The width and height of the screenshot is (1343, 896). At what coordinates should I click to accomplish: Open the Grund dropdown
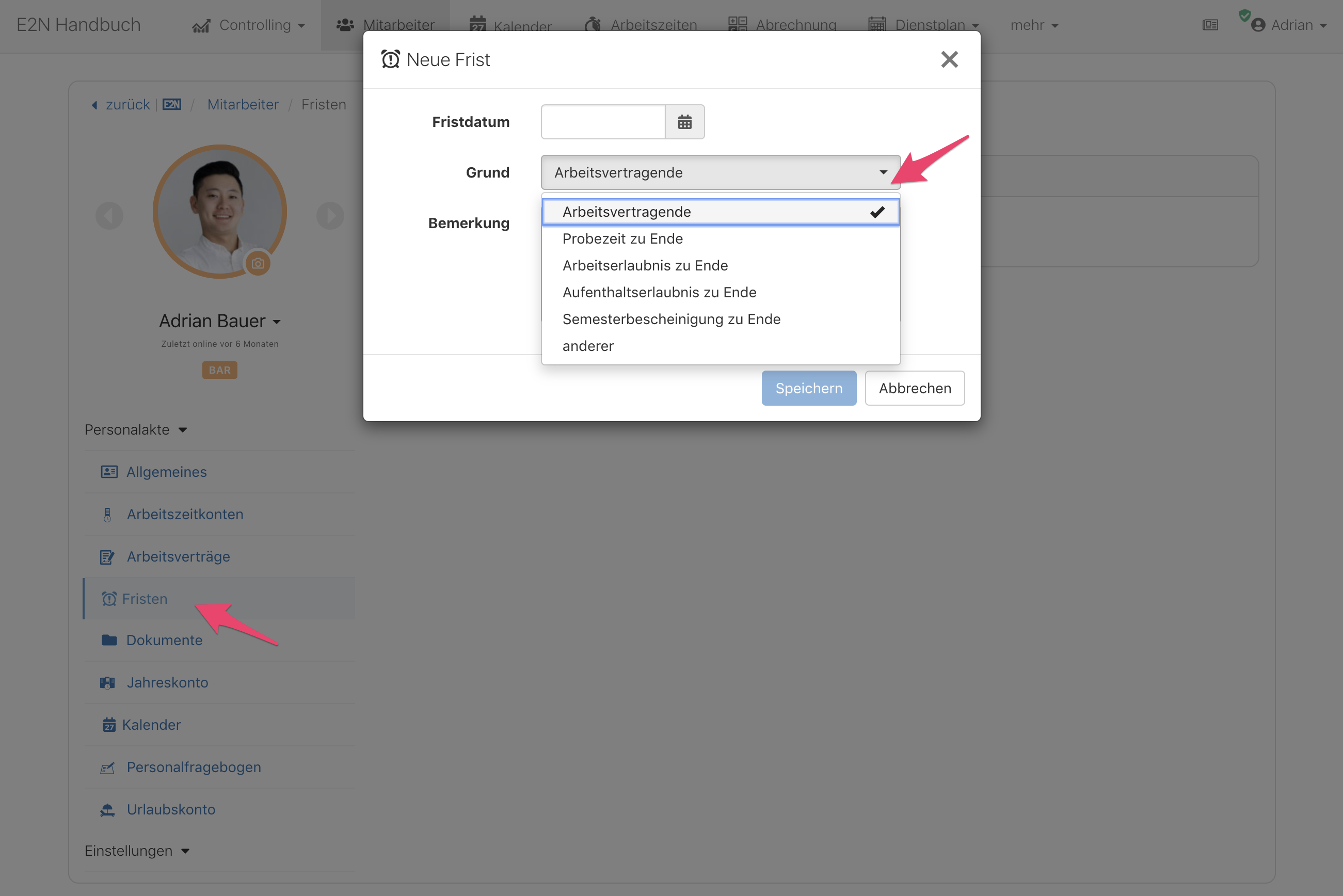point(721,172)
